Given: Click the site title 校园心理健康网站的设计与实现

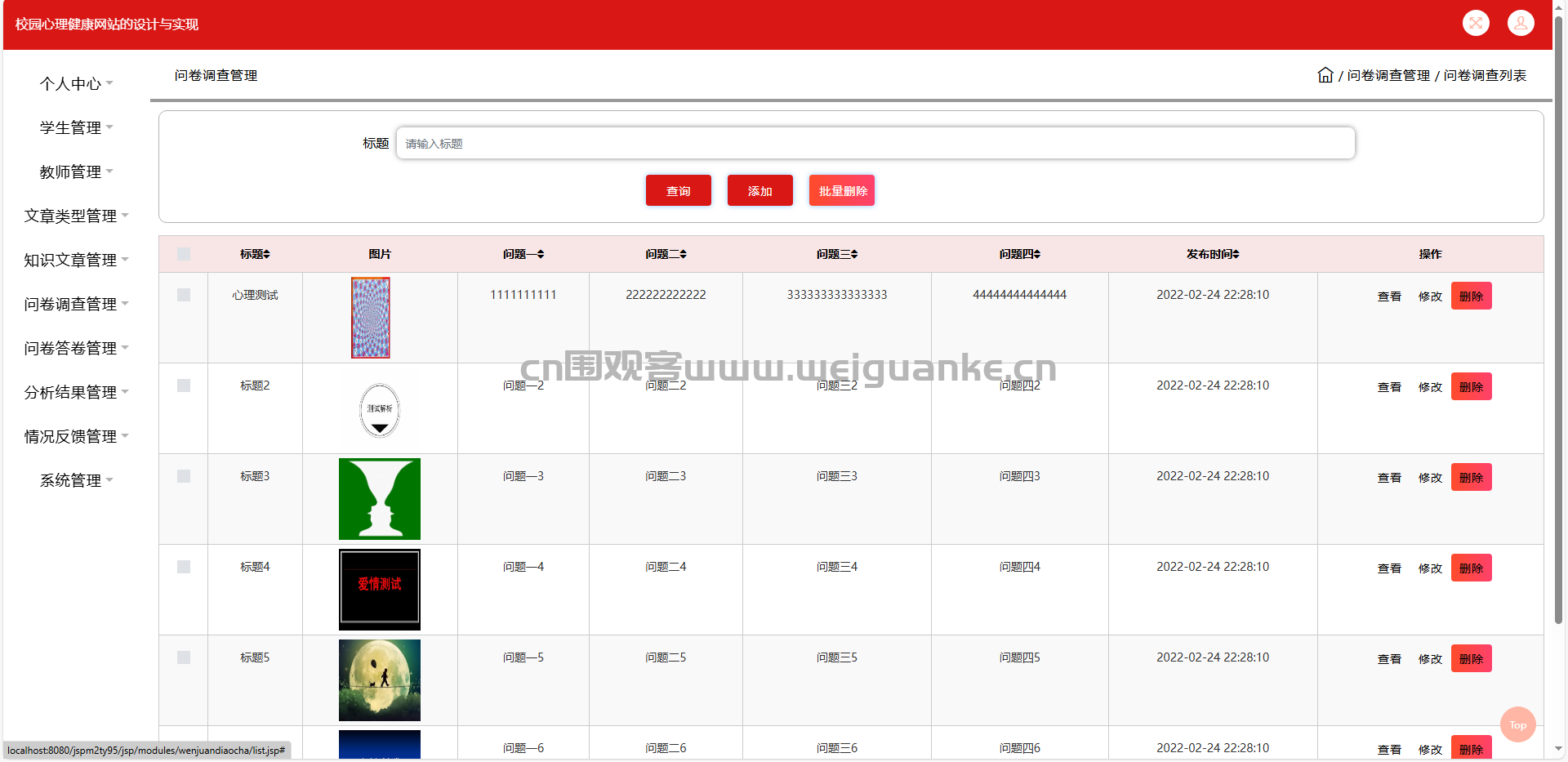Looking at the screenshot, I should point(107,25).
